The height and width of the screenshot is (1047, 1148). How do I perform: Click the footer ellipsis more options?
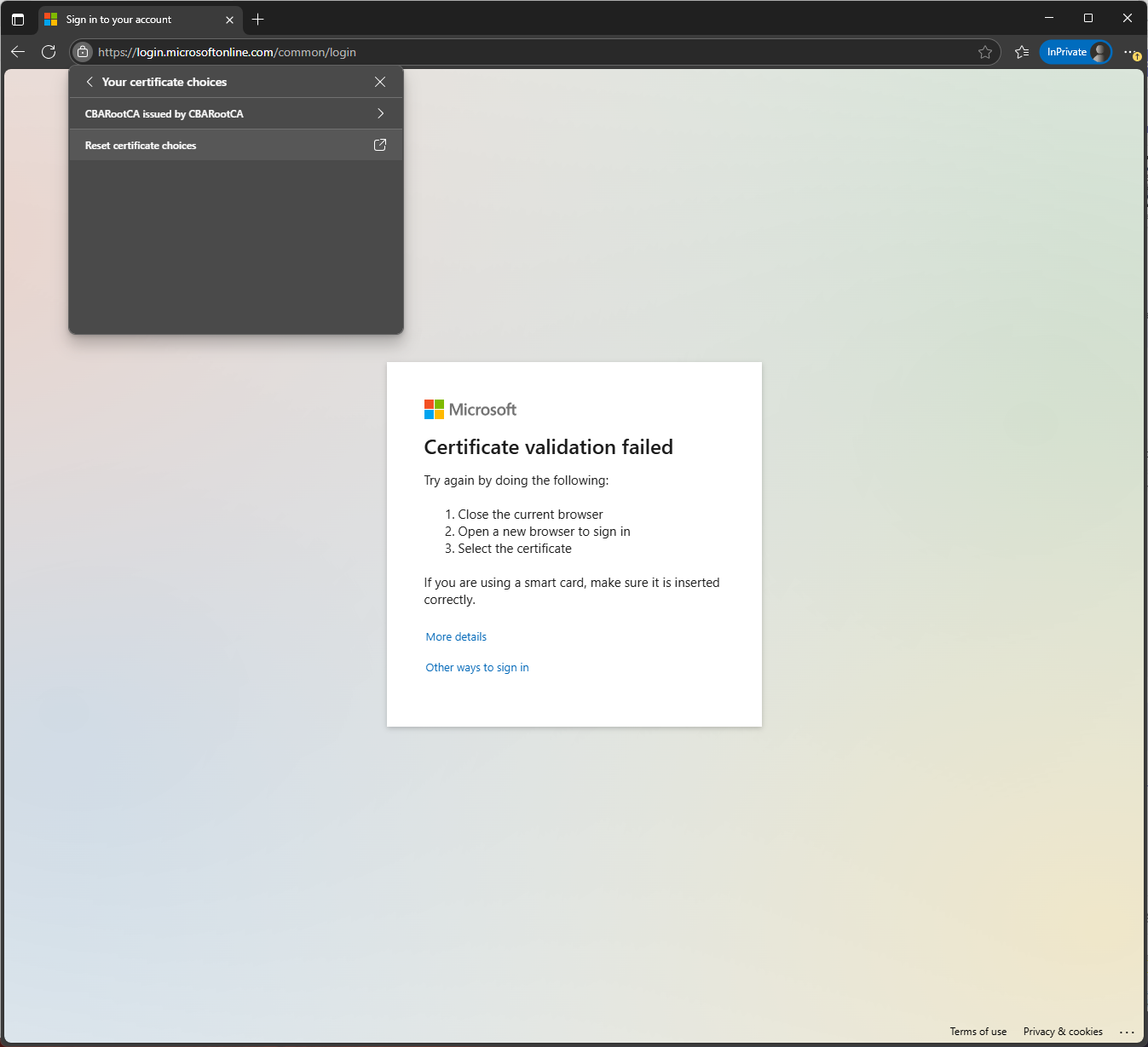(x=1127, y=1032)
